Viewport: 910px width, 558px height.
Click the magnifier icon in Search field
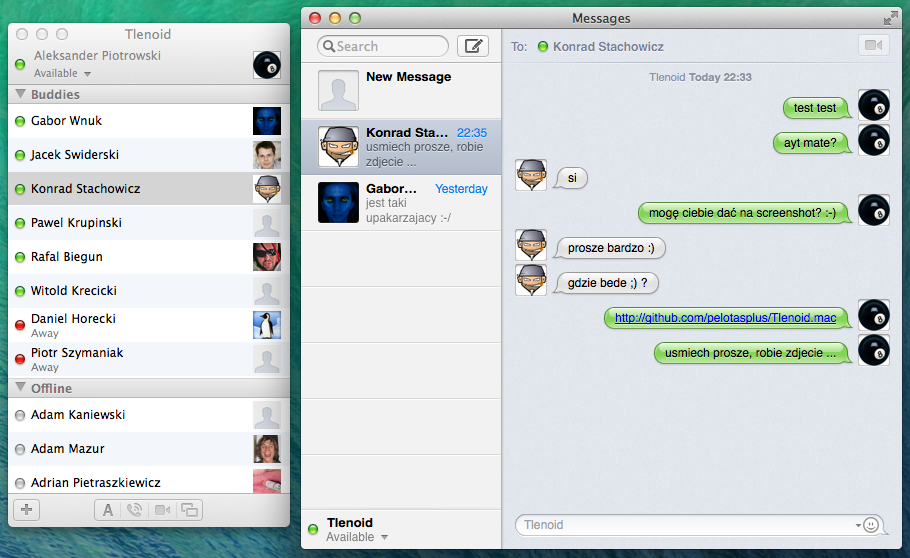pyautogui.click(x=328, y=46)
